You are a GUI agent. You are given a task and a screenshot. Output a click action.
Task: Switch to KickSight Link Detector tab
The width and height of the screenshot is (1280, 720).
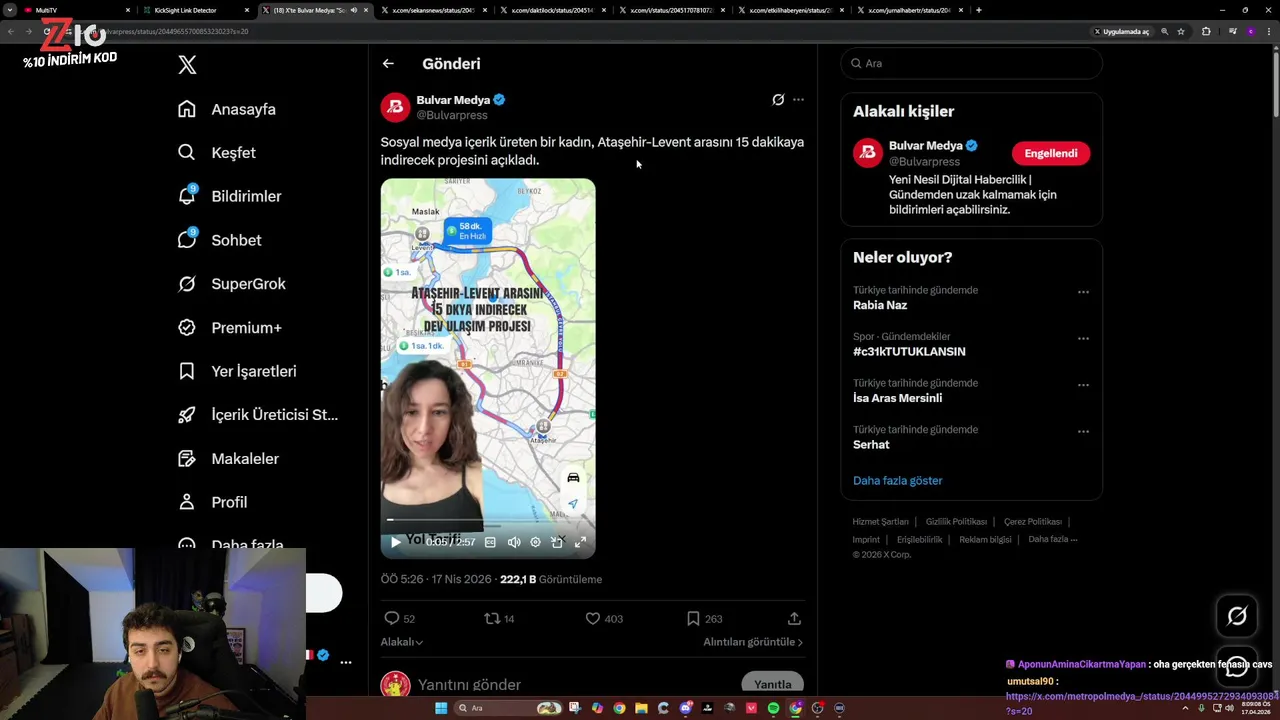coord(194,10)
